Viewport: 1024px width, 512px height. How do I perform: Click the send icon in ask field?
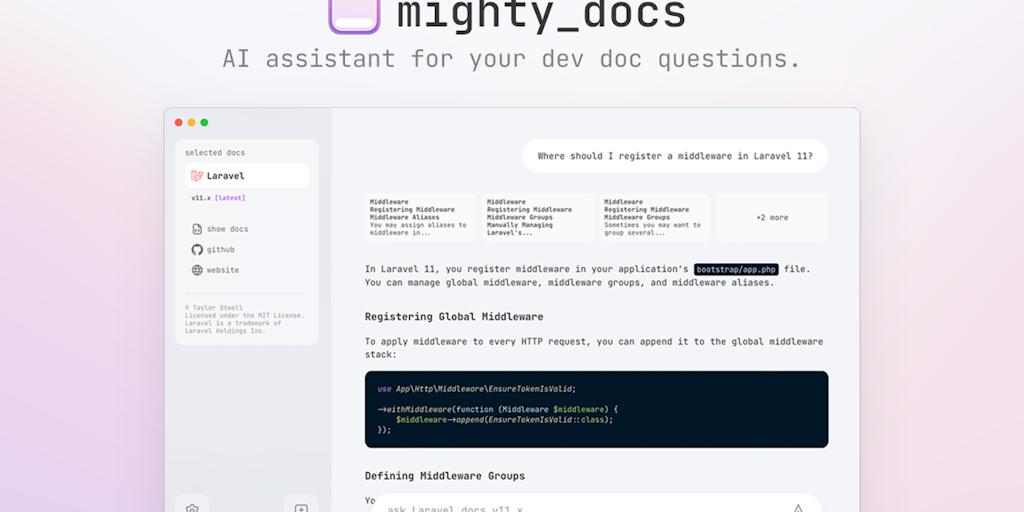pos(798,508)
